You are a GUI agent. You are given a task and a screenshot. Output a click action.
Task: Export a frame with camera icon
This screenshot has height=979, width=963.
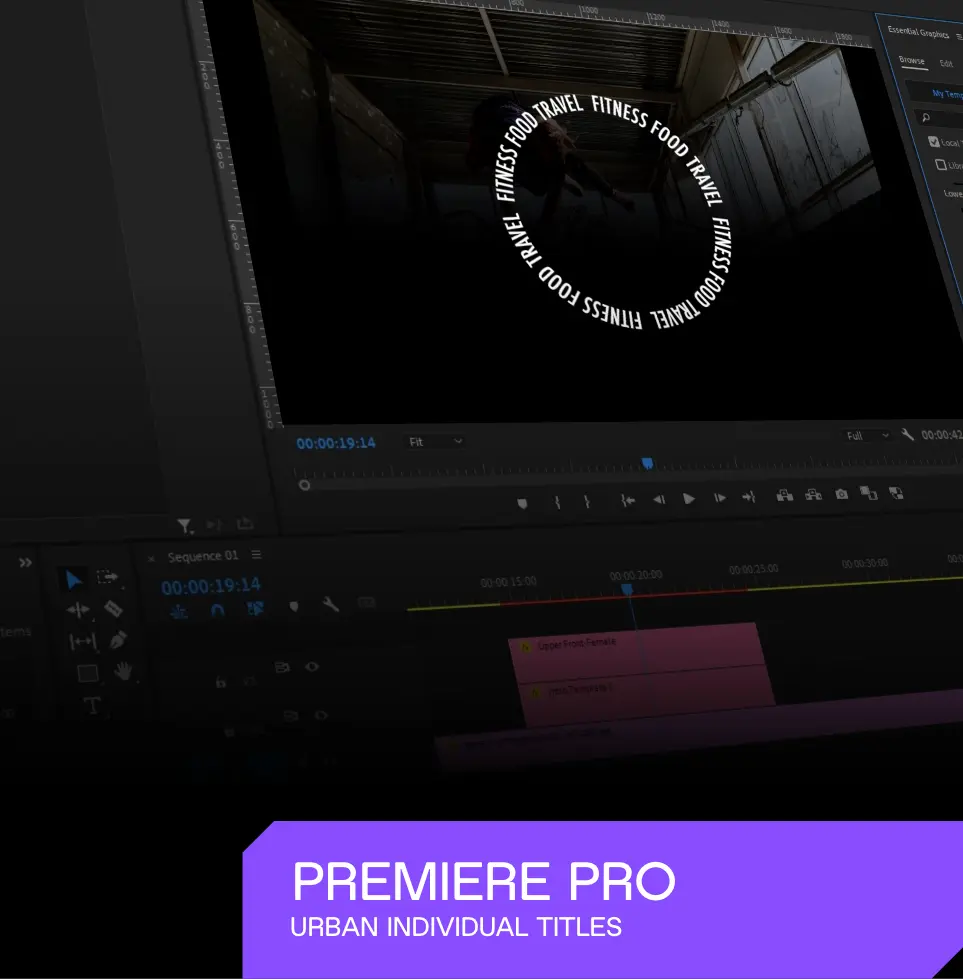tap(842, 494)
